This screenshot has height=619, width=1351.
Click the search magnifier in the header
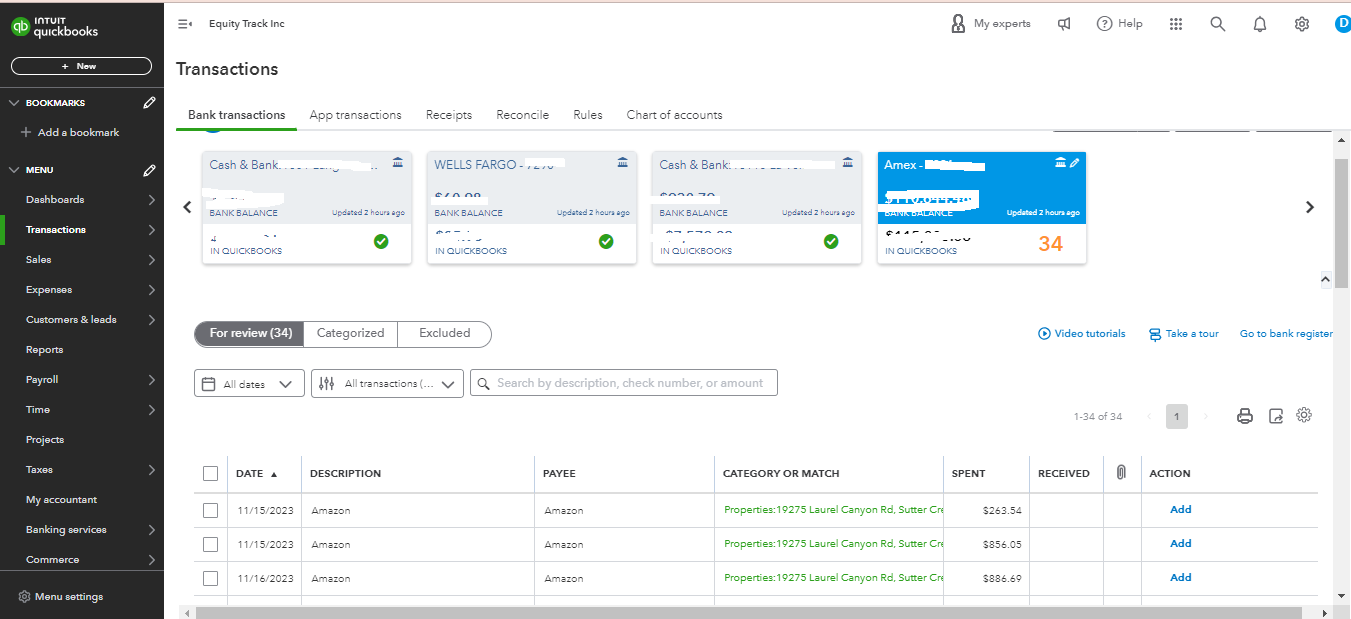click(x=1217, y=24)
